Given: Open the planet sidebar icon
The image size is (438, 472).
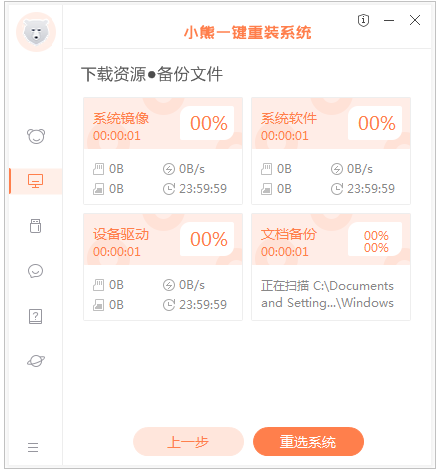Looking at the screenshot, I should pyautogui.click(x=36, y=361).
